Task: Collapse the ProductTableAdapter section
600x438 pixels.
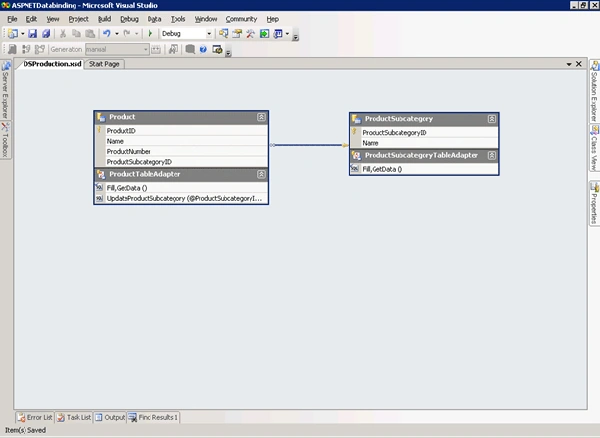Action: [x=261, y=174]
